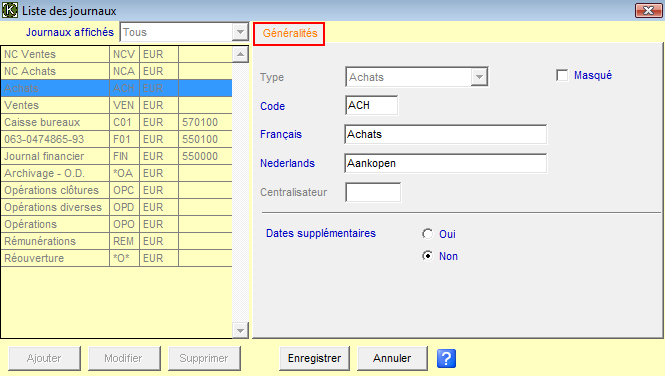
Task: Click the application K icon in title bar
Action: (x=10, y=10)
